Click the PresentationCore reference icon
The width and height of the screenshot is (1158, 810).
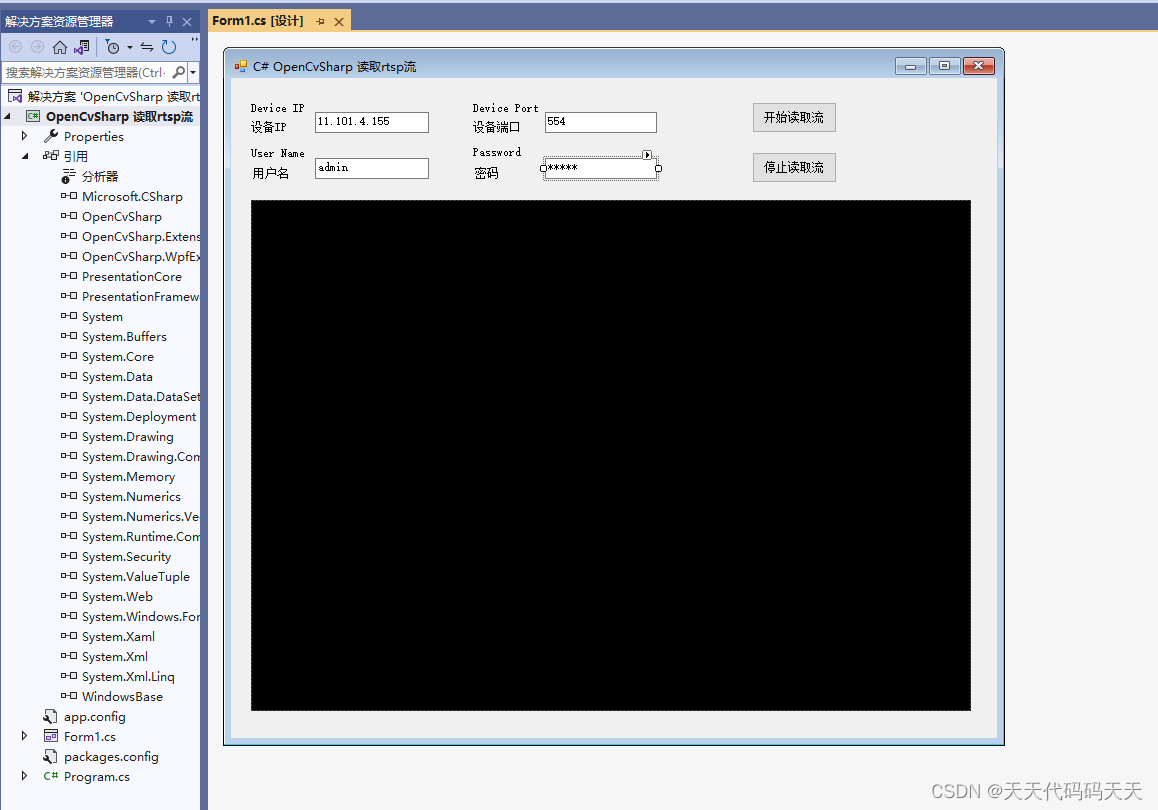coord(69,275)
